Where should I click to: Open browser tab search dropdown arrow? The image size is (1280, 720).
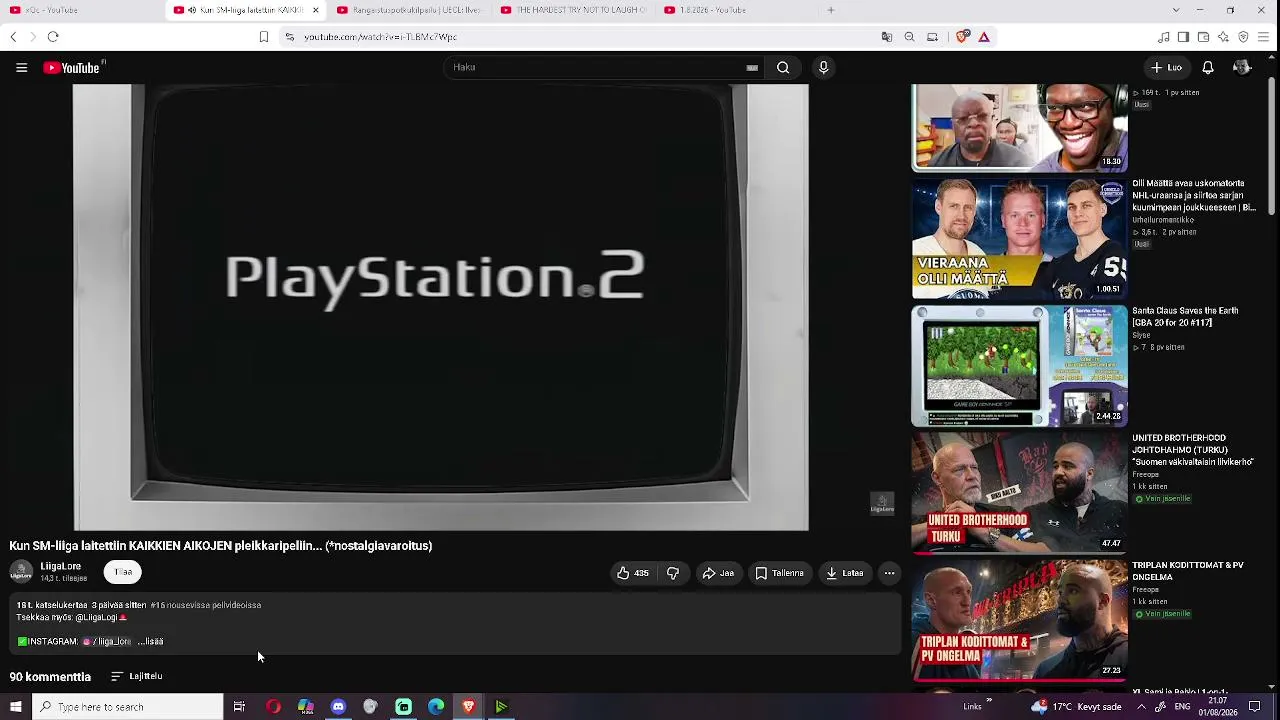click(x=1175, y=10)
